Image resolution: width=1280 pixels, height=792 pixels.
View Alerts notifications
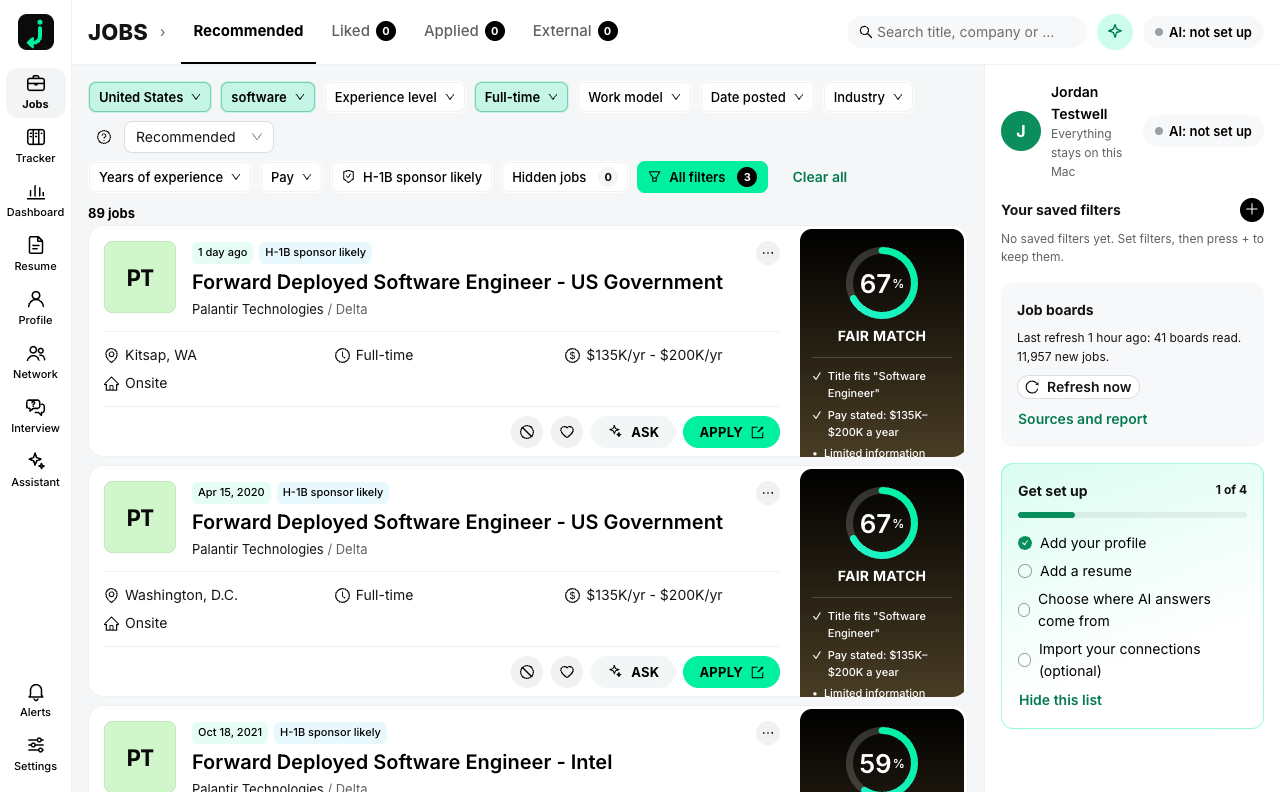[x=36, y=700]
